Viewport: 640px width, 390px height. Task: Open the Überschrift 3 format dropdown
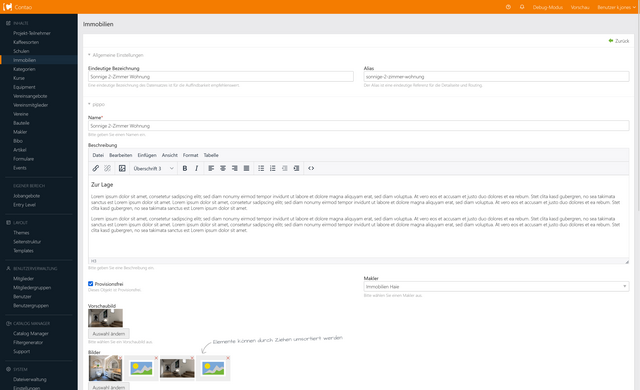tap(153, 168)
